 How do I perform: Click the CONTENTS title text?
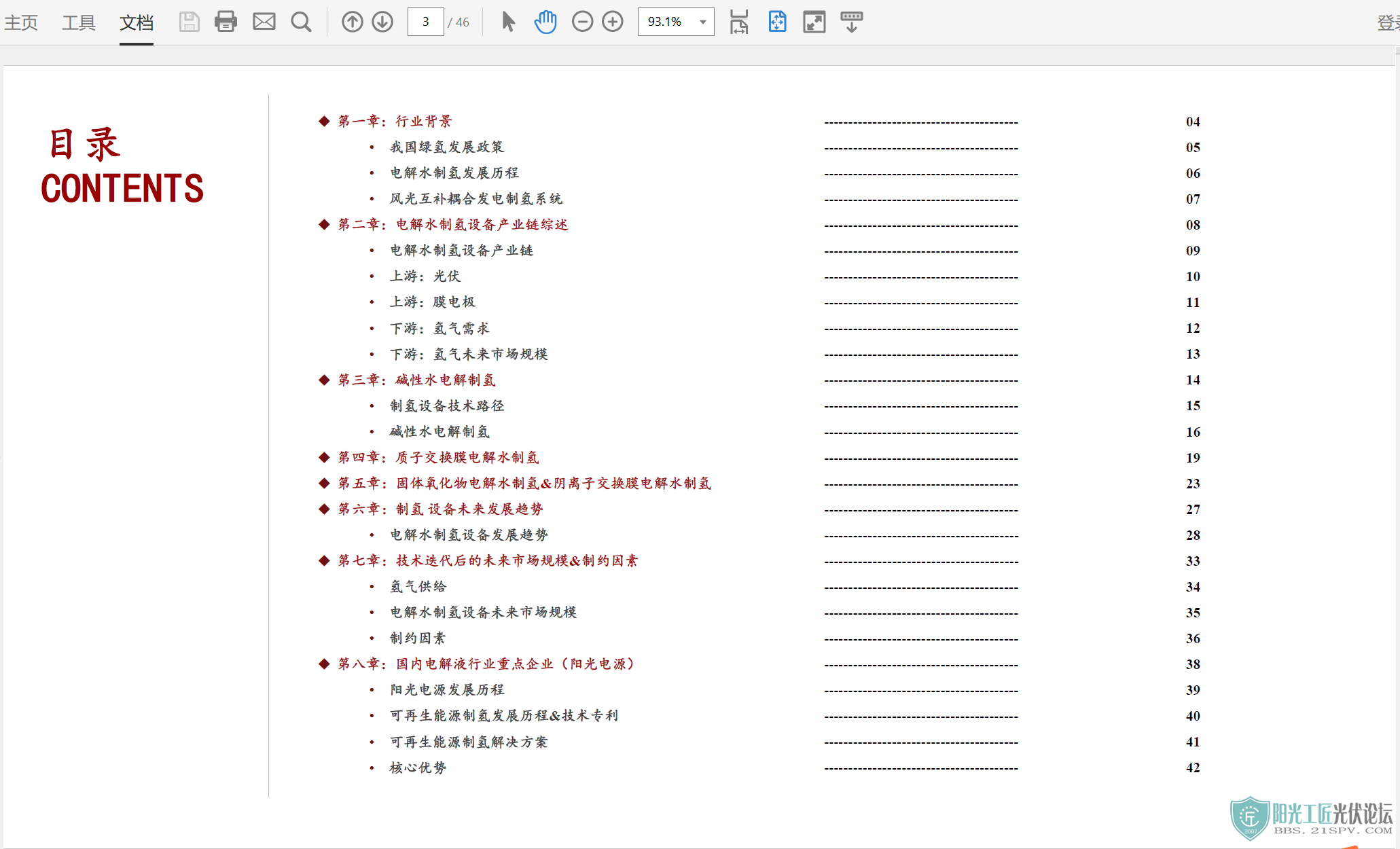point(122,188)
